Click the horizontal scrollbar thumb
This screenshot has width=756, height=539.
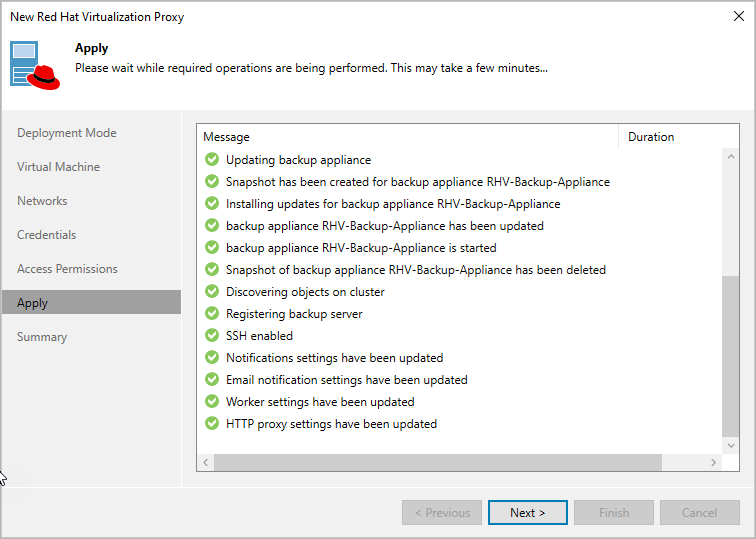[438, 462]
